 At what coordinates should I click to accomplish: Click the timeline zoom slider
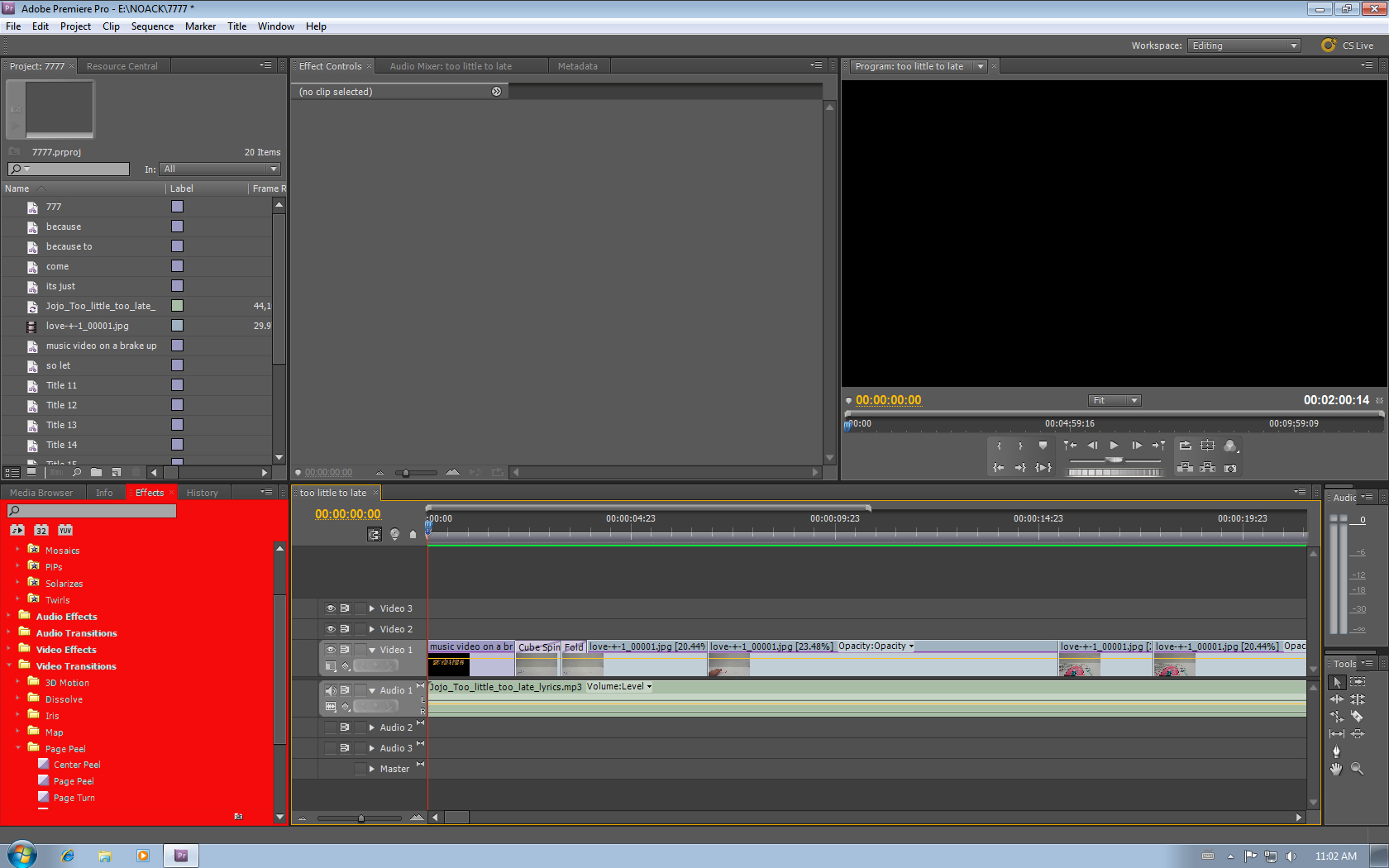(360, 818)
